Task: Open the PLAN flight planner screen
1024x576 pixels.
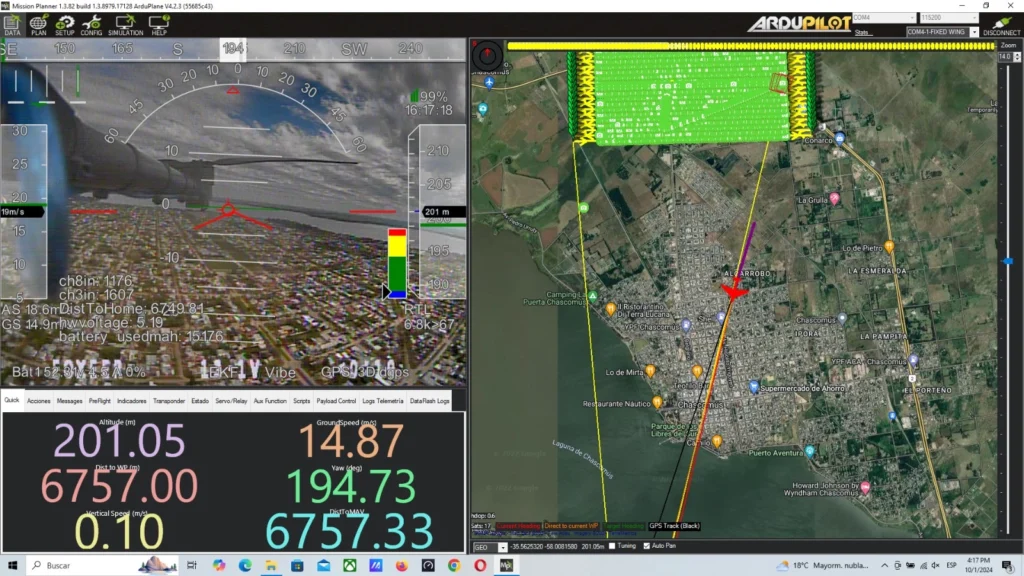Action: tap(39, 25)
